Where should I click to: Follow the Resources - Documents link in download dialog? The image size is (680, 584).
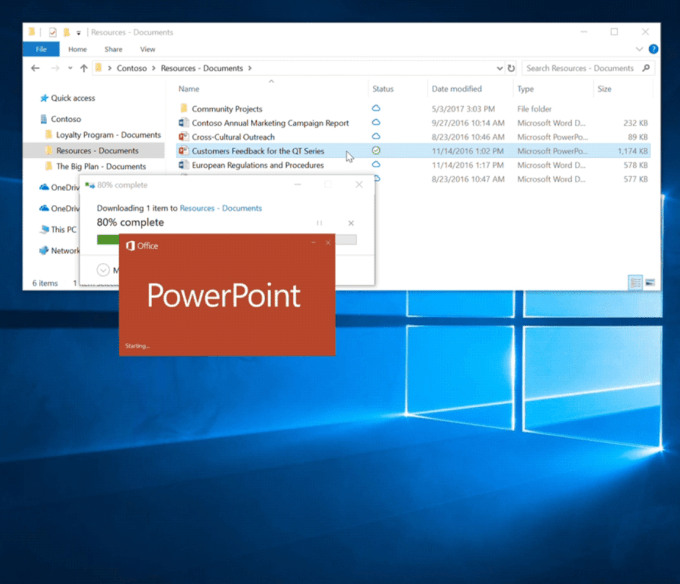tap(221, 208)
